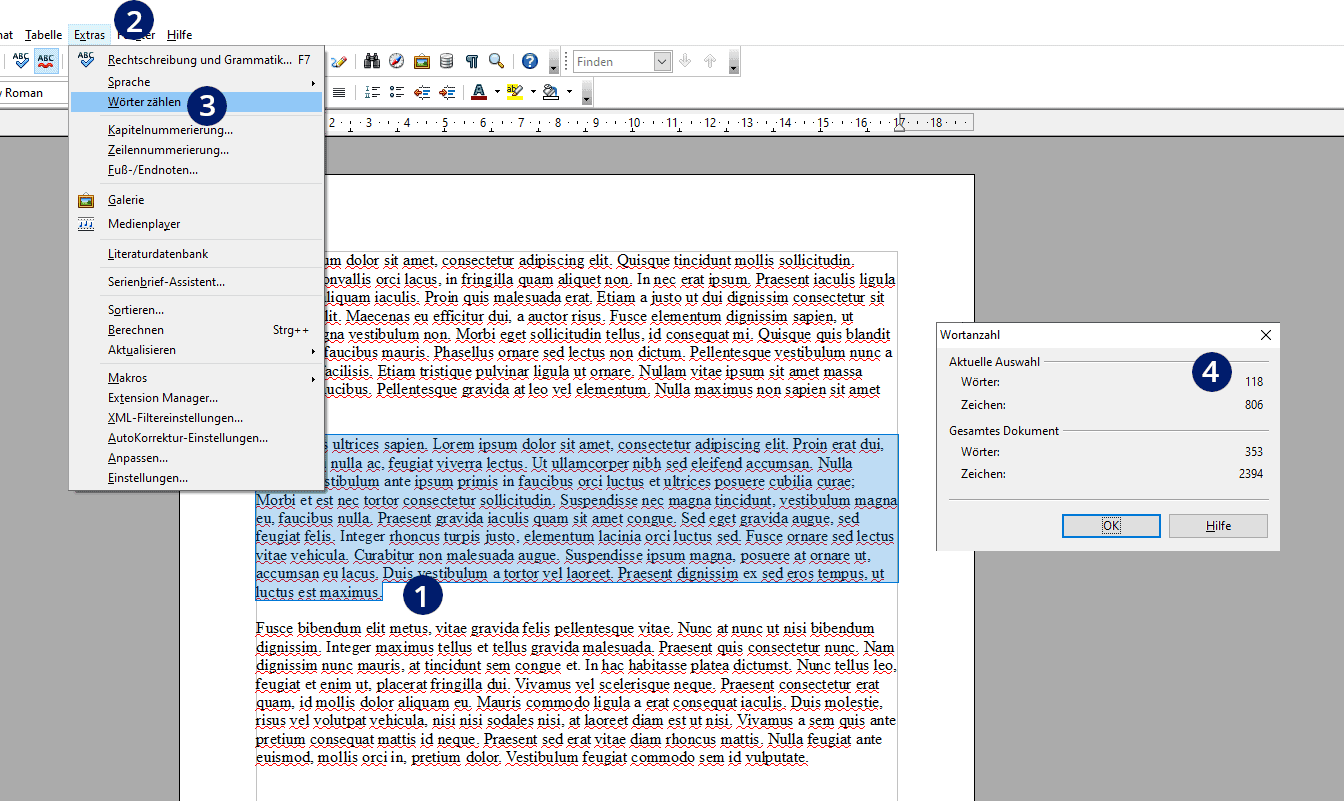This screenshot has width=1344, height=801.
Task: Click the decrease indent icon
Action: (422, 92)
